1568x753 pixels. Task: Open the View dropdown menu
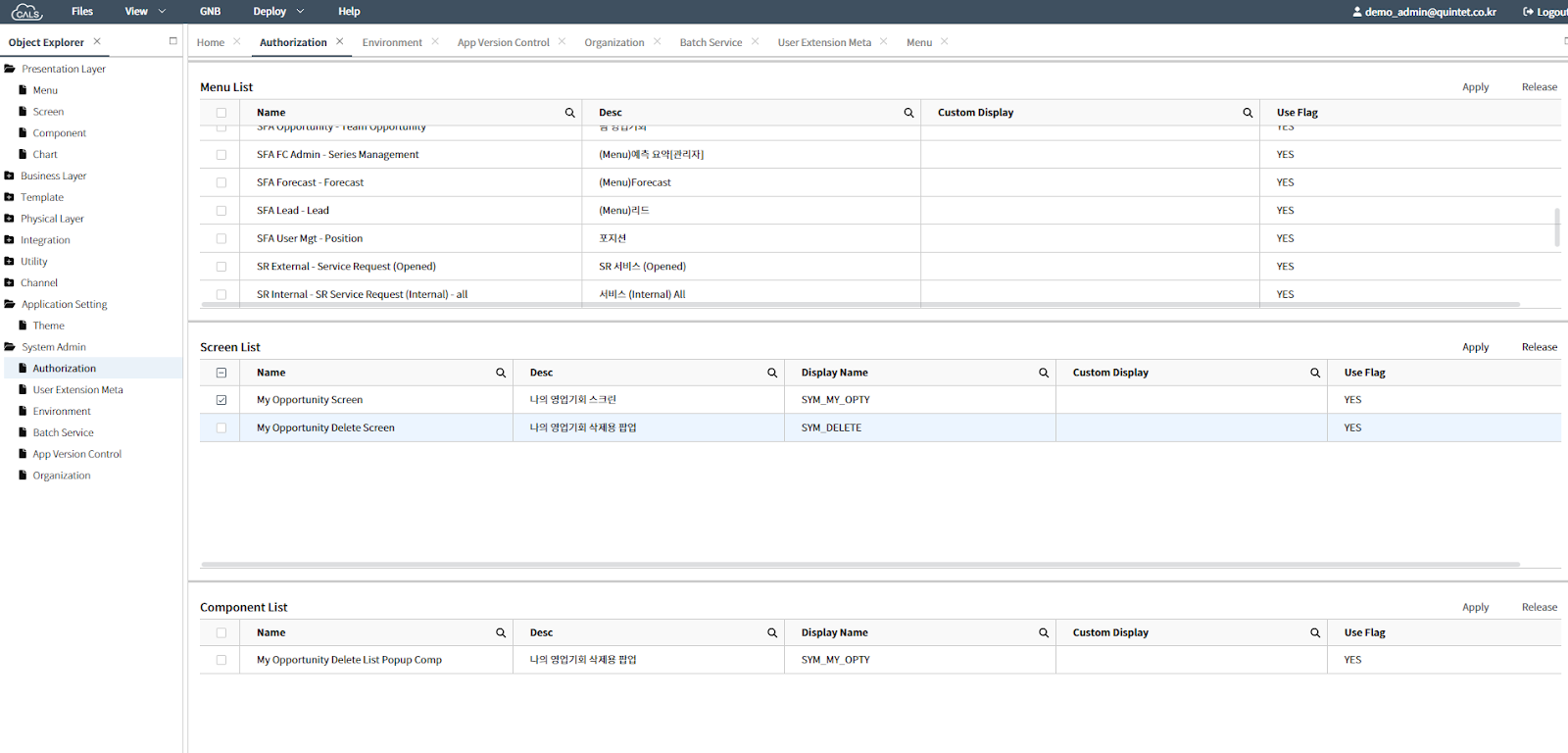[x=145, y=12]
